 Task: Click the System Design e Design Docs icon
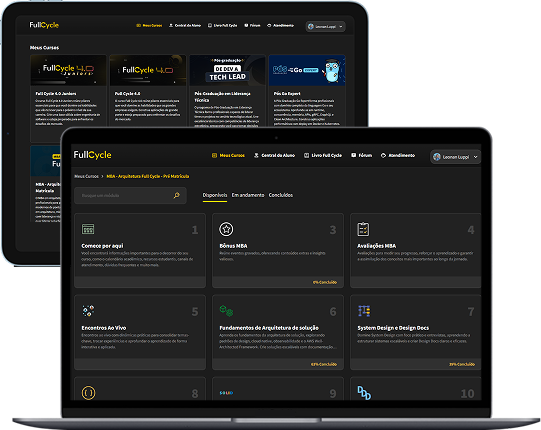coord(364,311)
